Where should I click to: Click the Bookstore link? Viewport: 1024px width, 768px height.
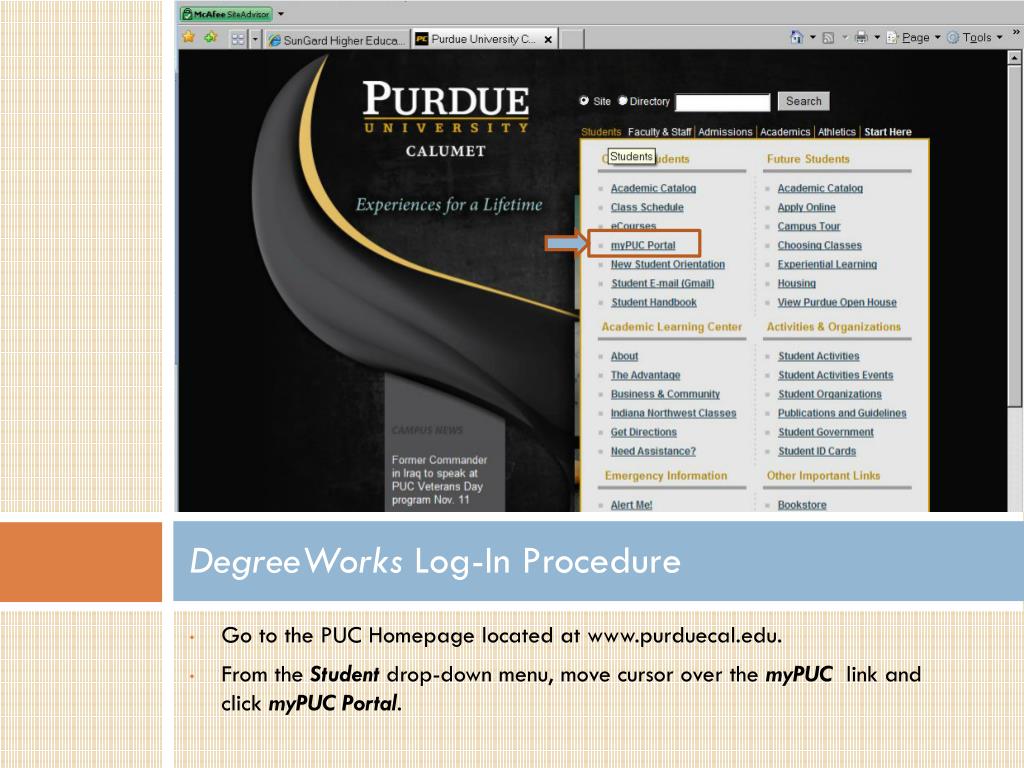tap(802, 504)
